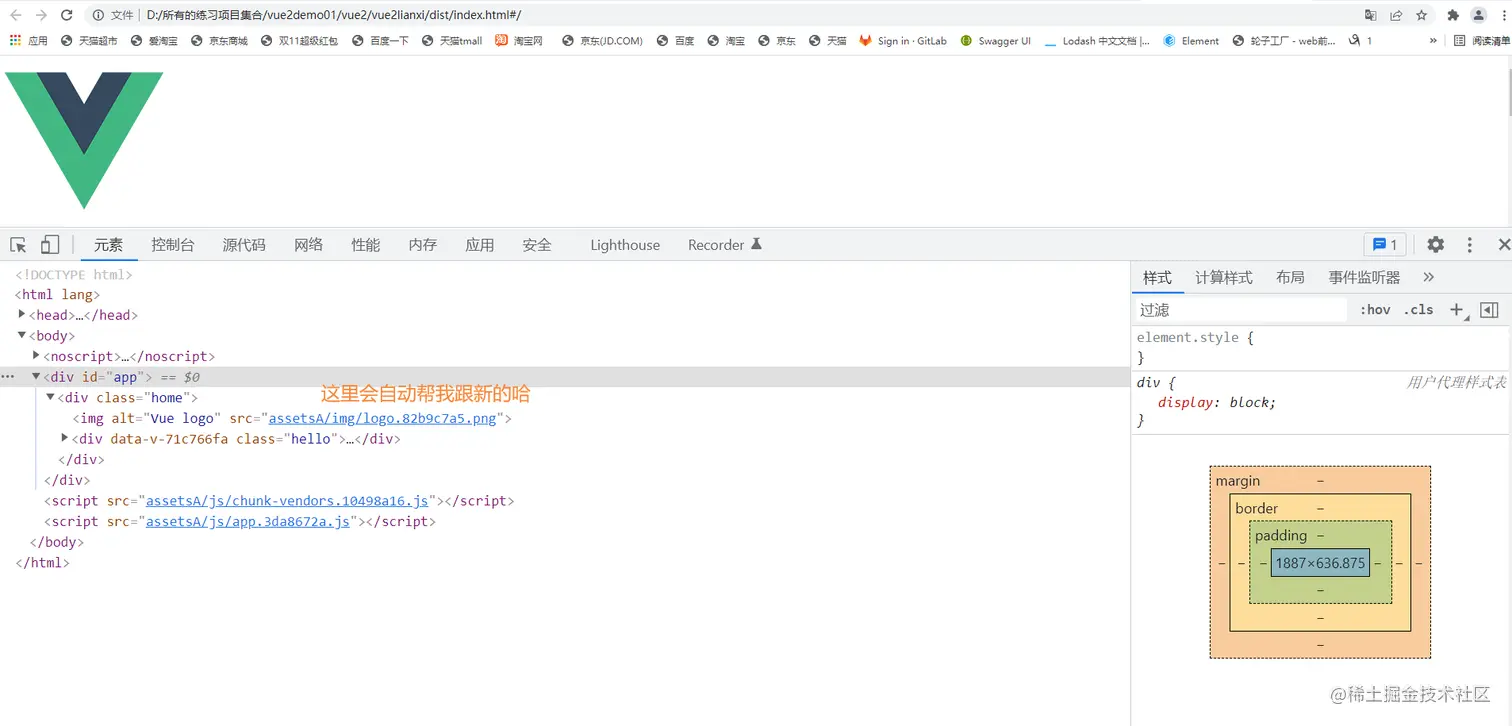Open the 阅读清单 reading list
Screen dimensions: 1512x726
[x=1482, y=41]
